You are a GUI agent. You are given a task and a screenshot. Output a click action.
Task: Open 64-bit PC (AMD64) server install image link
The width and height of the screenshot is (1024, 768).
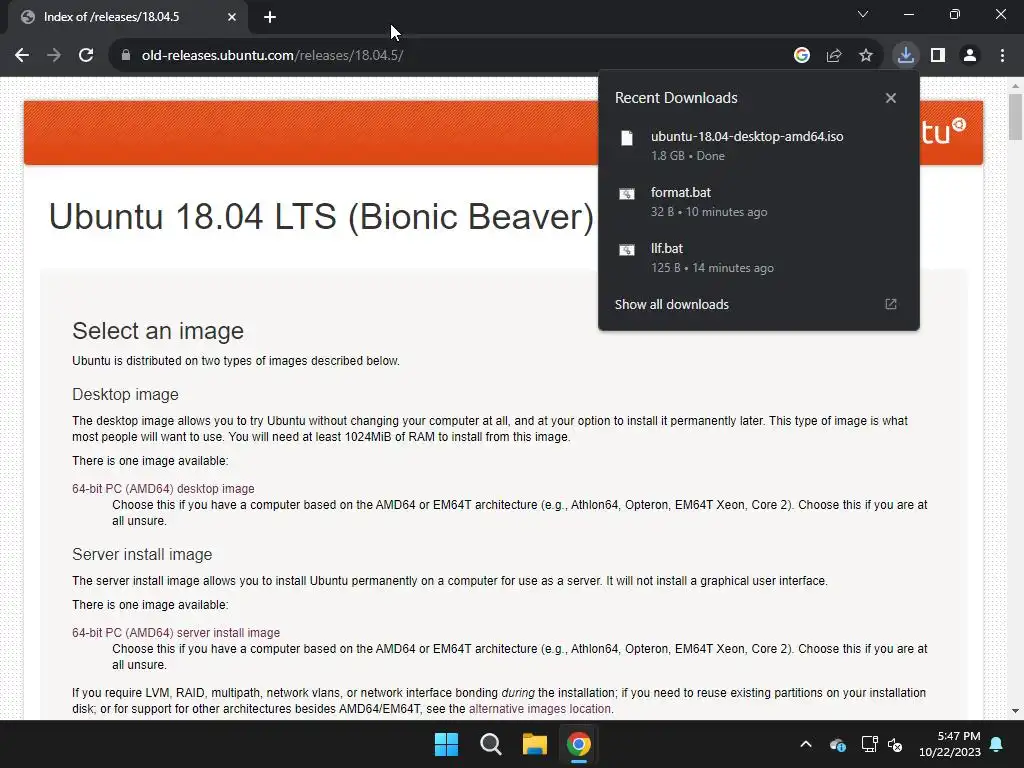pyautogui.click(x=176, y=633)
